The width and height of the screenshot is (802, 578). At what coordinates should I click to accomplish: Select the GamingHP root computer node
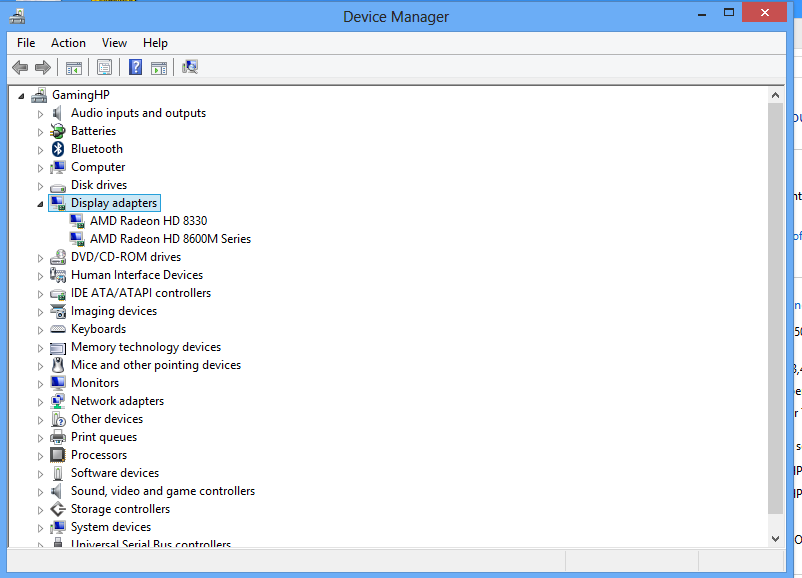[x=80, y=95]
